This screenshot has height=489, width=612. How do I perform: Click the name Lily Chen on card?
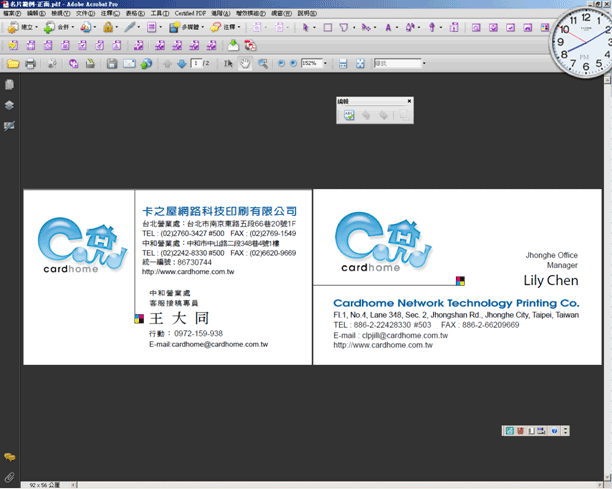(551, 281)
